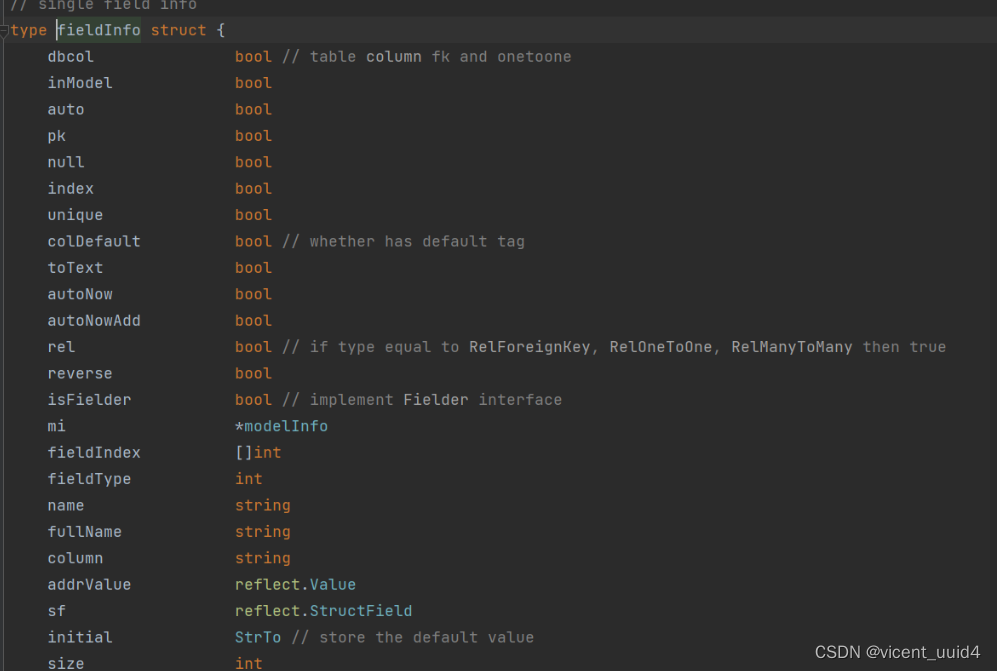Image resolution: width=997 pixels, height=671 pixels.
Task: Click the 'string' type of column field
Action: [x=263, y=558]
